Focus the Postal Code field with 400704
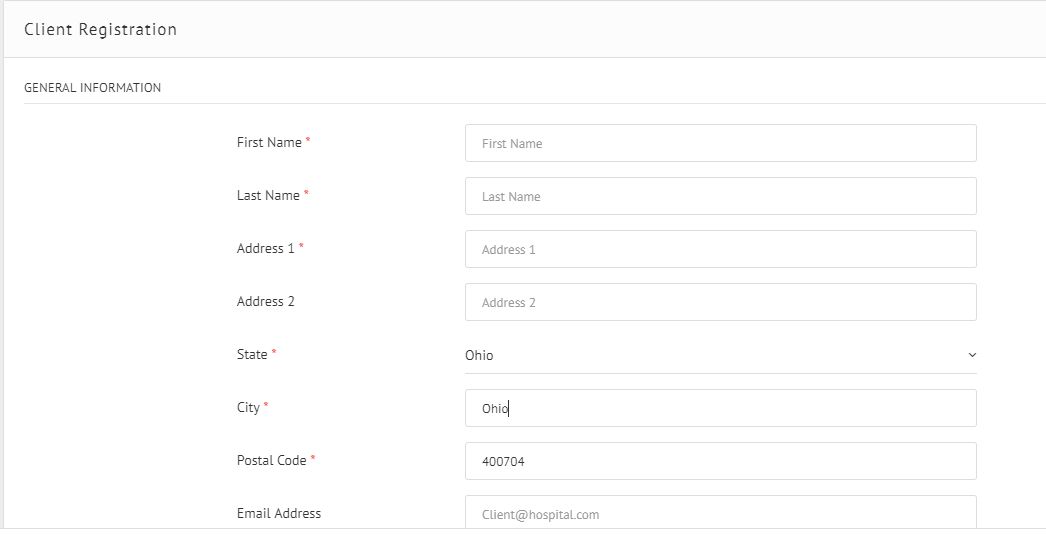Viewport: 1046px width, 535px height. point(720,461)
